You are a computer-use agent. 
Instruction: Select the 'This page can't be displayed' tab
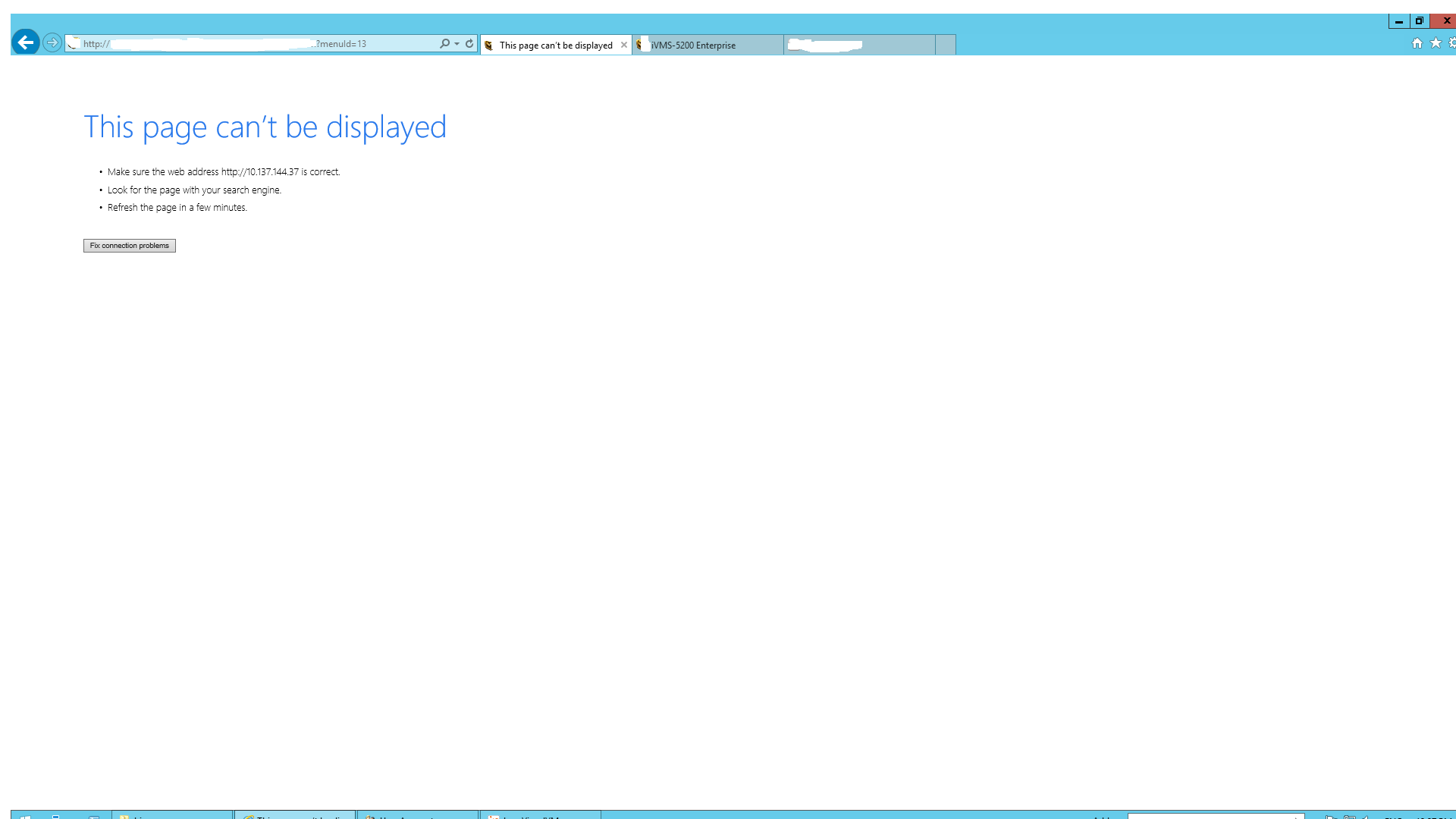coord(555,45)
